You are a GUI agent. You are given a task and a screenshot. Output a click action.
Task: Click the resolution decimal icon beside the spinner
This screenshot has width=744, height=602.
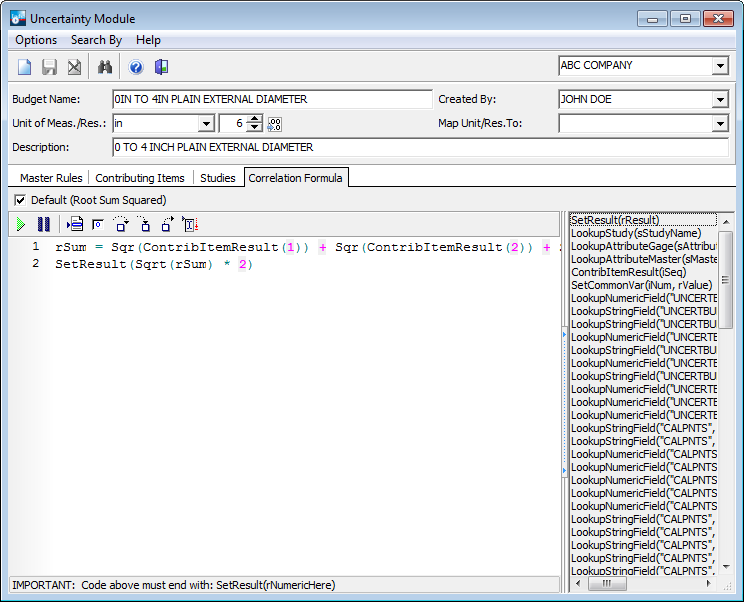[x=275, y=124]
